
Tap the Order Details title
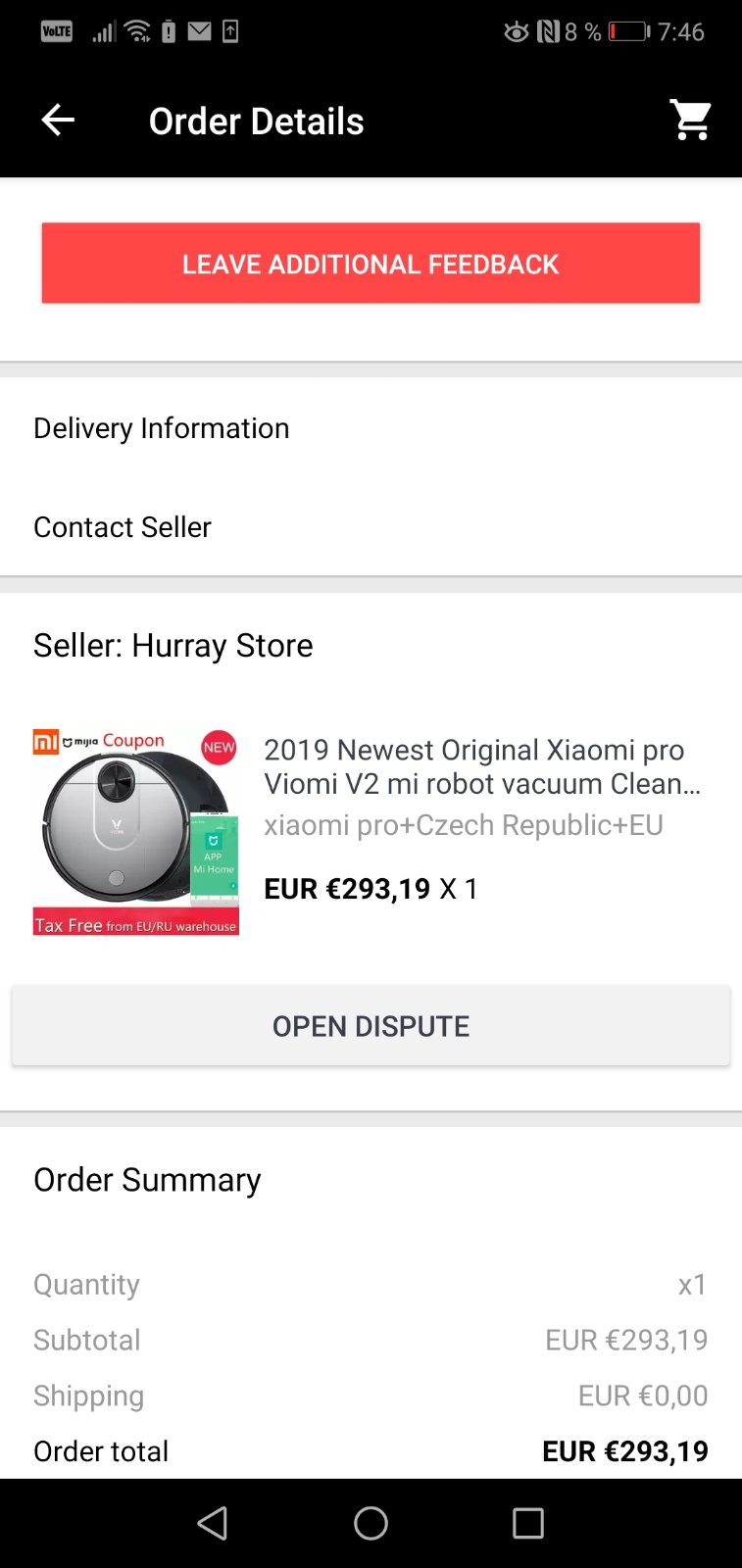(x=256, y=121)
